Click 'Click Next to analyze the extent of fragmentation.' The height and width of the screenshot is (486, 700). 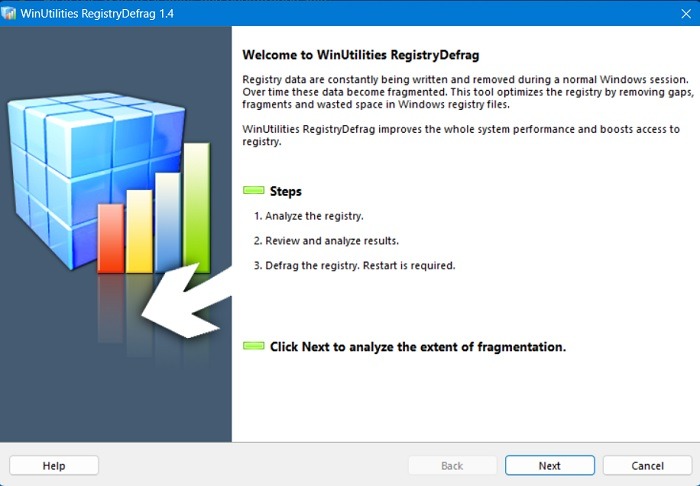click(x=418, y=347)
